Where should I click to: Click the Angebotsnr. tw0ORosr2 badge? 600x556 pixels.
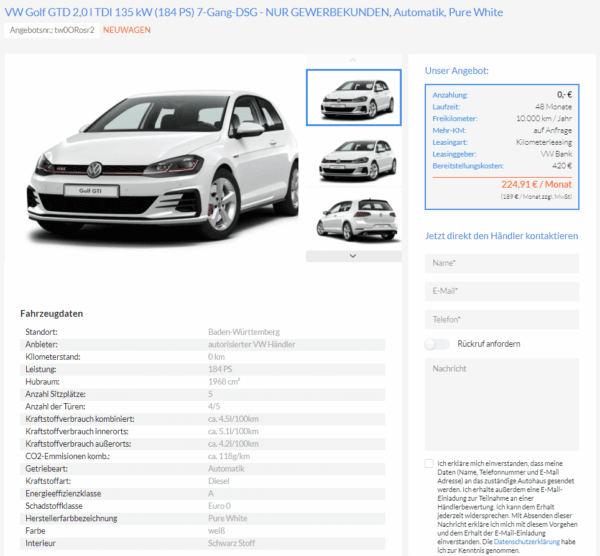coord(52,30)
